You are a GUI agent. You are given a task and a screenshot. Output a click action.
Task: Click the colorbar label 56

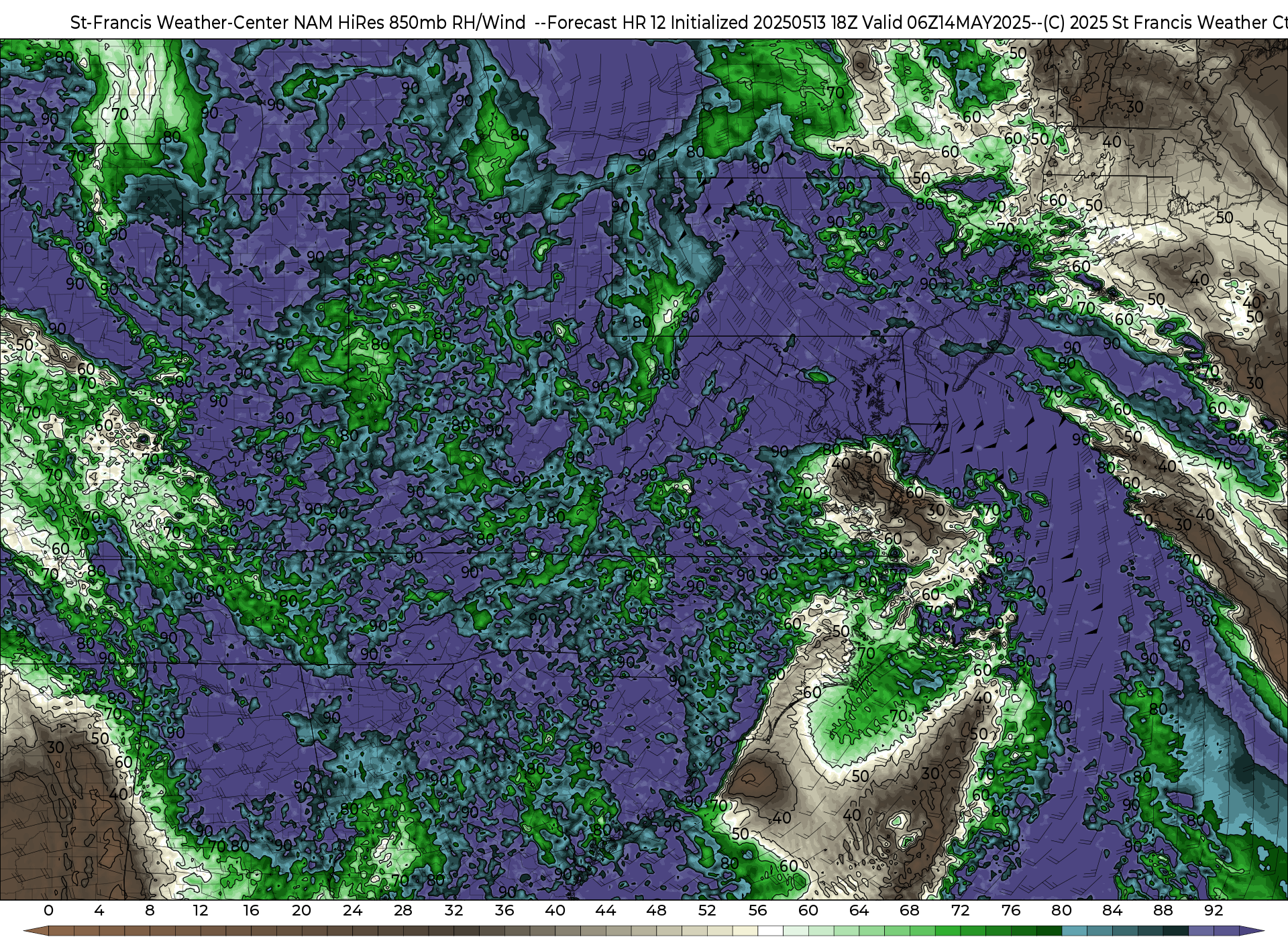tap(757, 911)
